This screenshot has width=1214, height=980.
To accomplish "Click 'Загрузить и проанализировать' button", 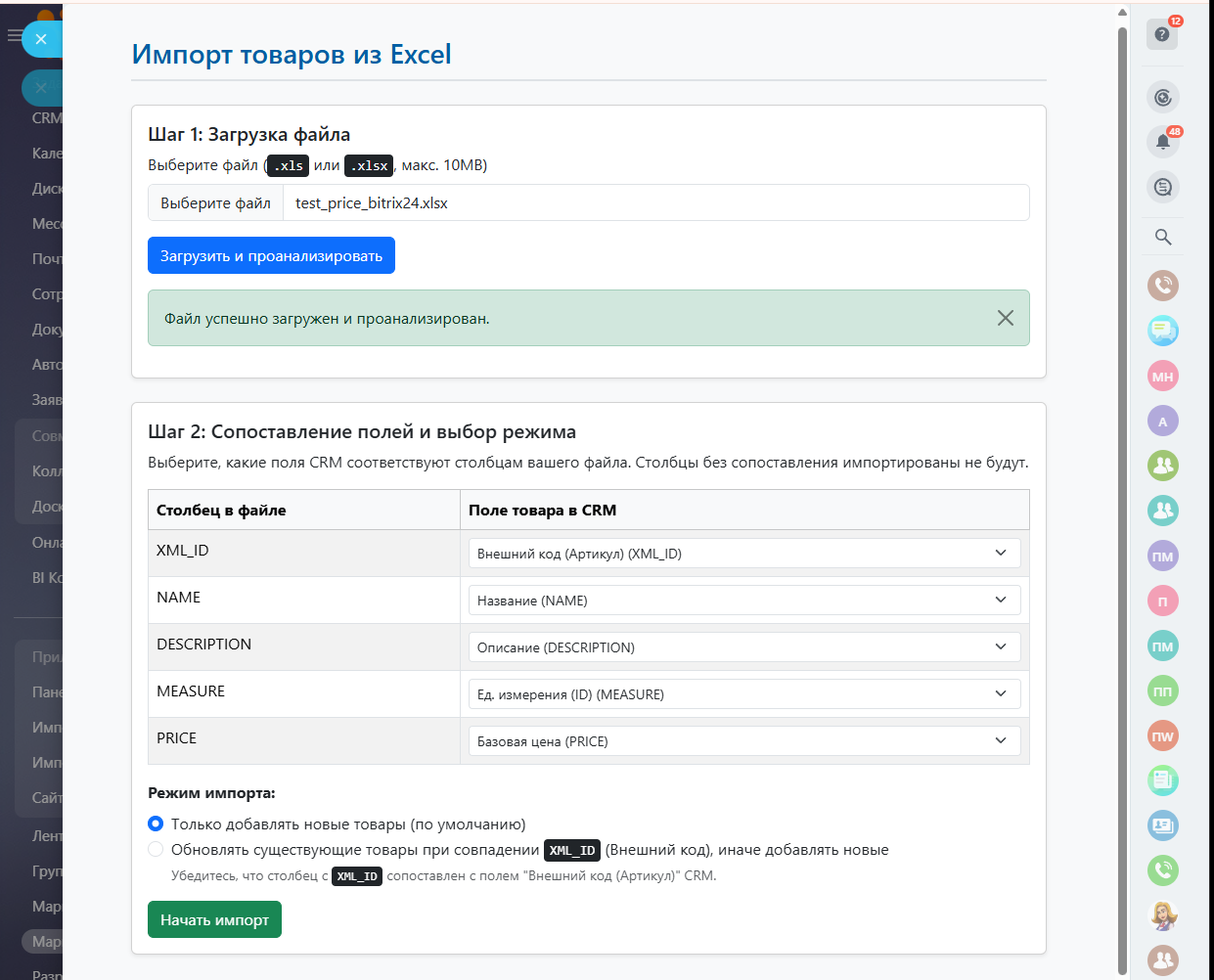I will tap(271, 255).
